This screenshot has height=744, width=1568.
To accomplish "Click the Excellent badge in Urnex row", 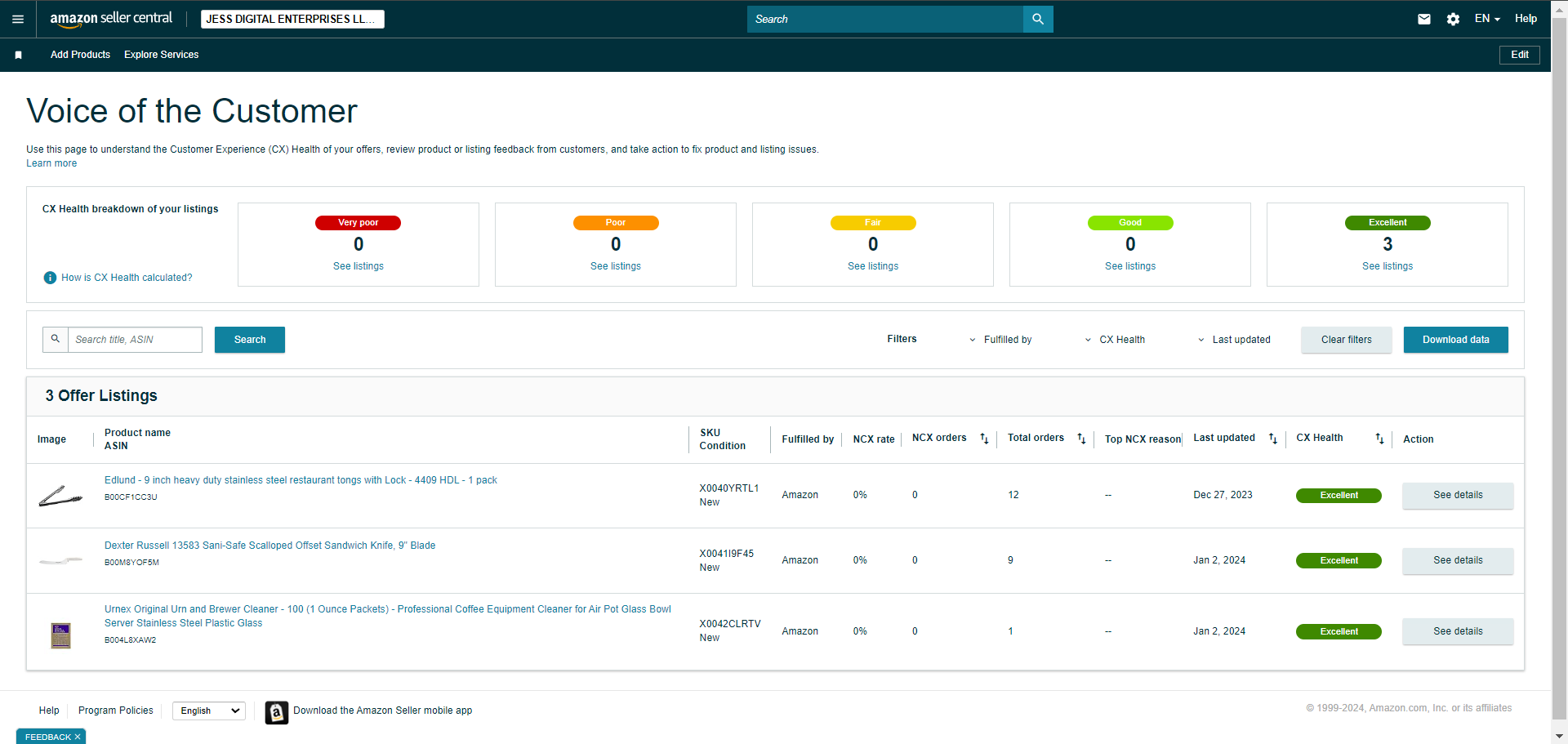I will (1339, 631).
